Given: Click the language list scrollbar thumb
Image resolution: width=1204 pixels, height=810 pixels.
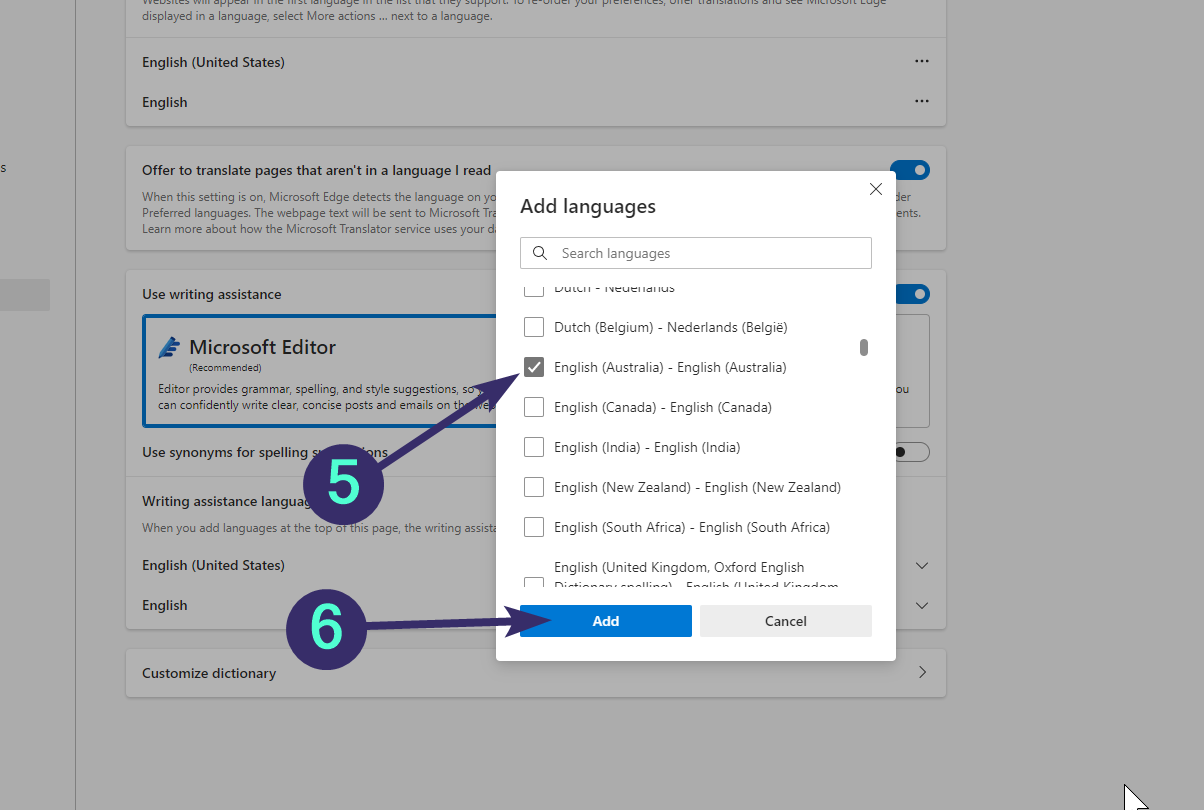Looking at the screenshot, I should pos(863,348).
